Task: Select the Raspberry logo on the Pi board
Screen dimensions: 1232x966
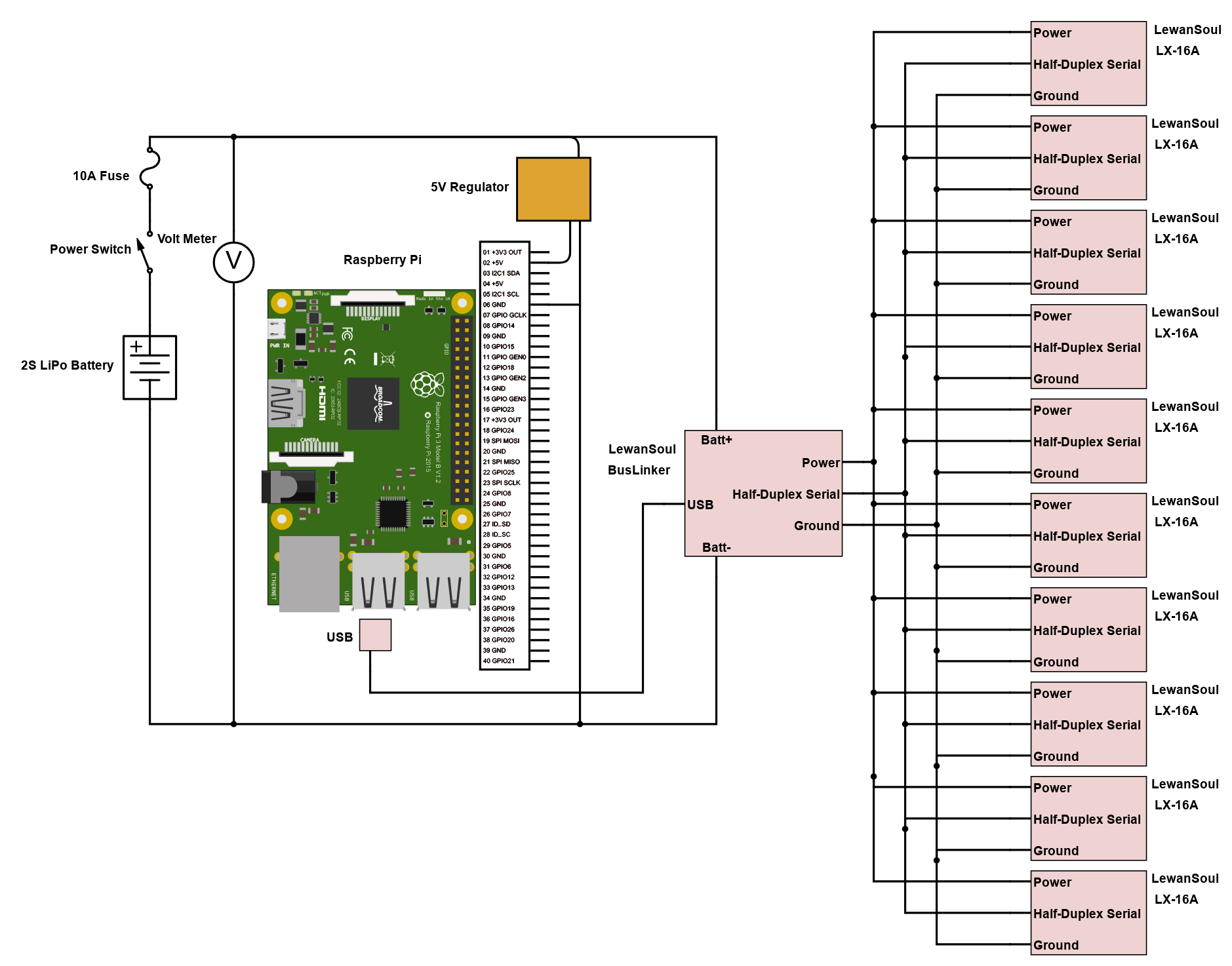Action: pyautogui.click(x=427, y=384)
